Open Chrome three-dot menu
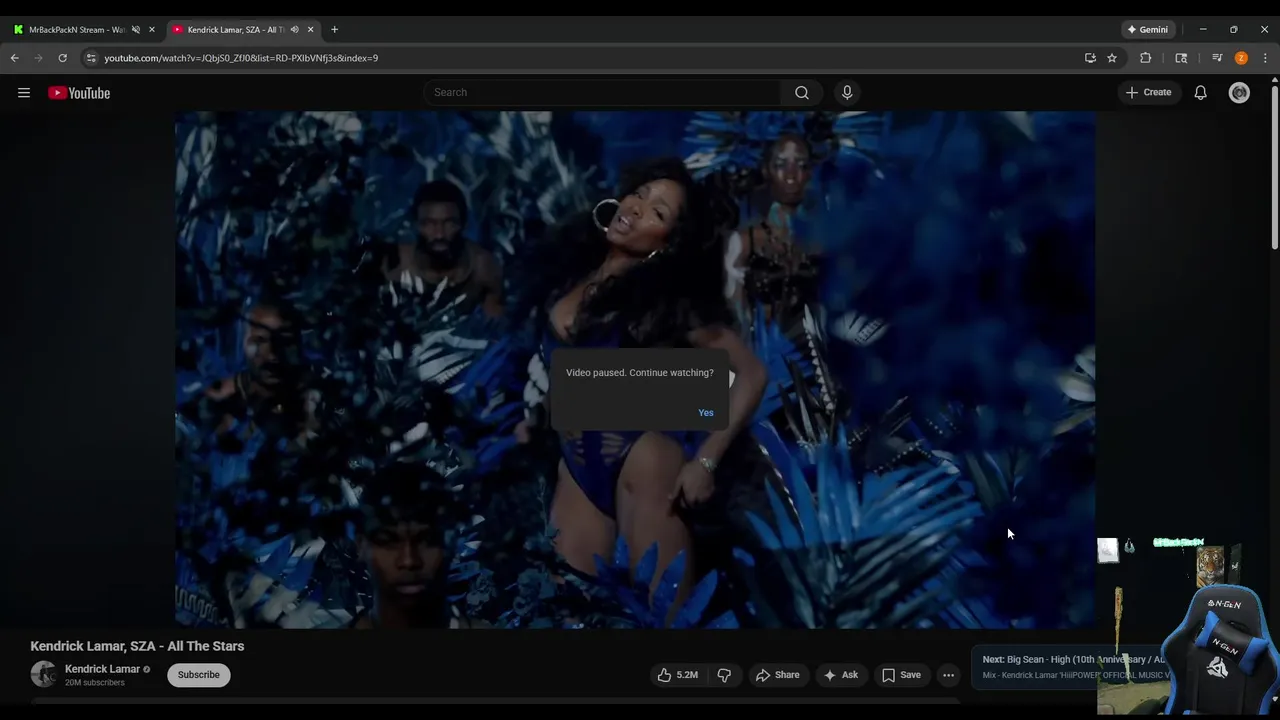Image resolution: width=1280 pixels, height=720 pixels. pyautogui.click(x=1265, y=58)
